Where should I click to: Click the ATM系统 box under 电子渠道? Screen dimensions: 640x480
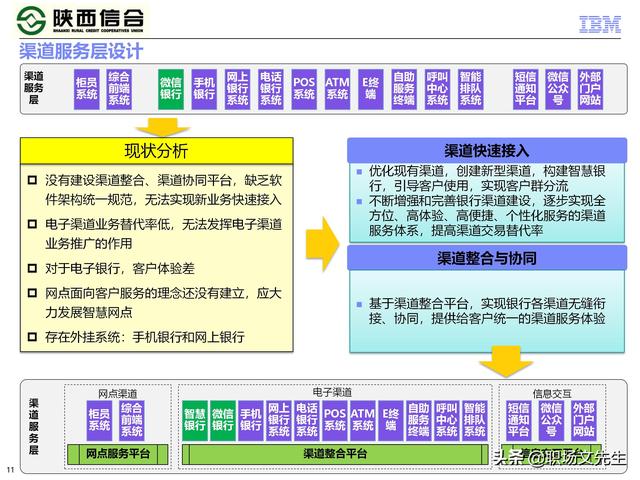[x=363, y=420]
